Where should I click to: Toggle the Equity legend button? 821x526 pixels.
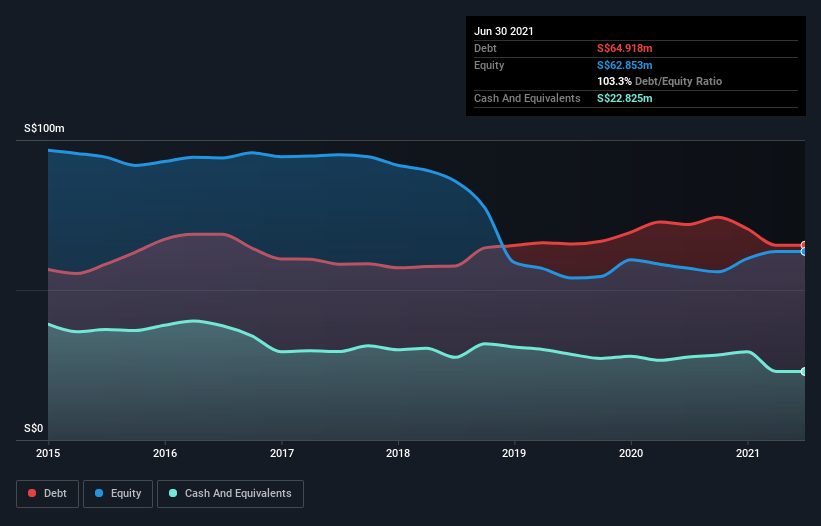click(x=118, y=494)
